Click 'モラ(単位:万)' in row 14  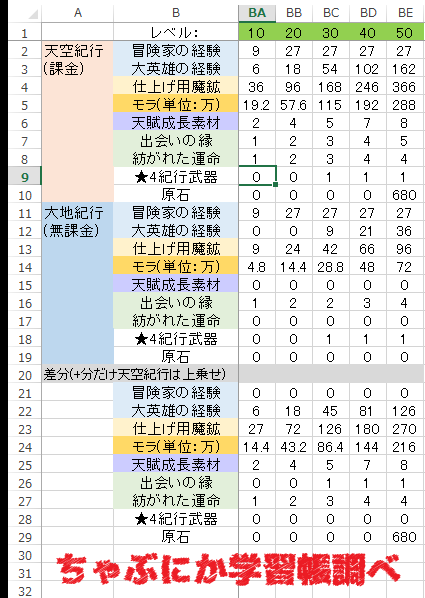(176, 267)
